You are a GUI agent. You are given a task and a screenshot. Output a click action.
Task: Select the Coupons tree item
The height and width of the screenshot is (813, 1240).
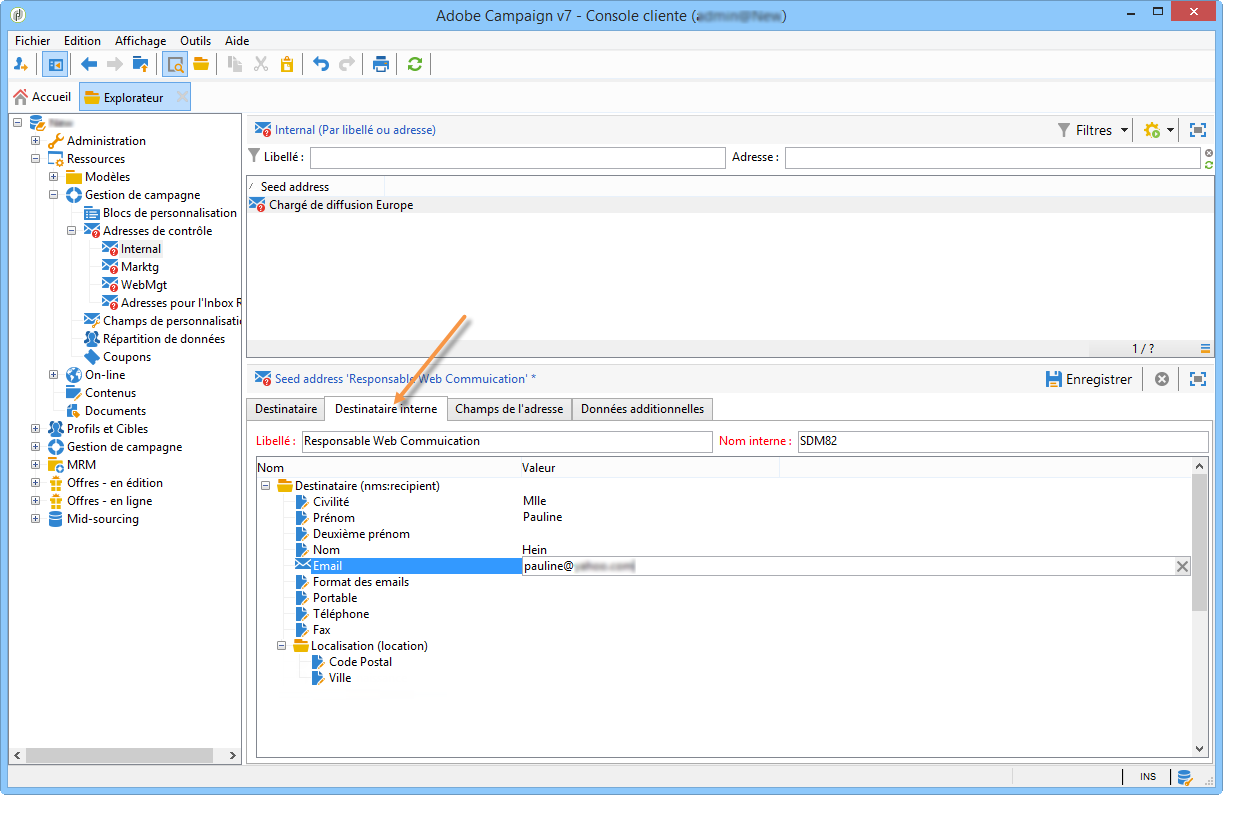127,357
